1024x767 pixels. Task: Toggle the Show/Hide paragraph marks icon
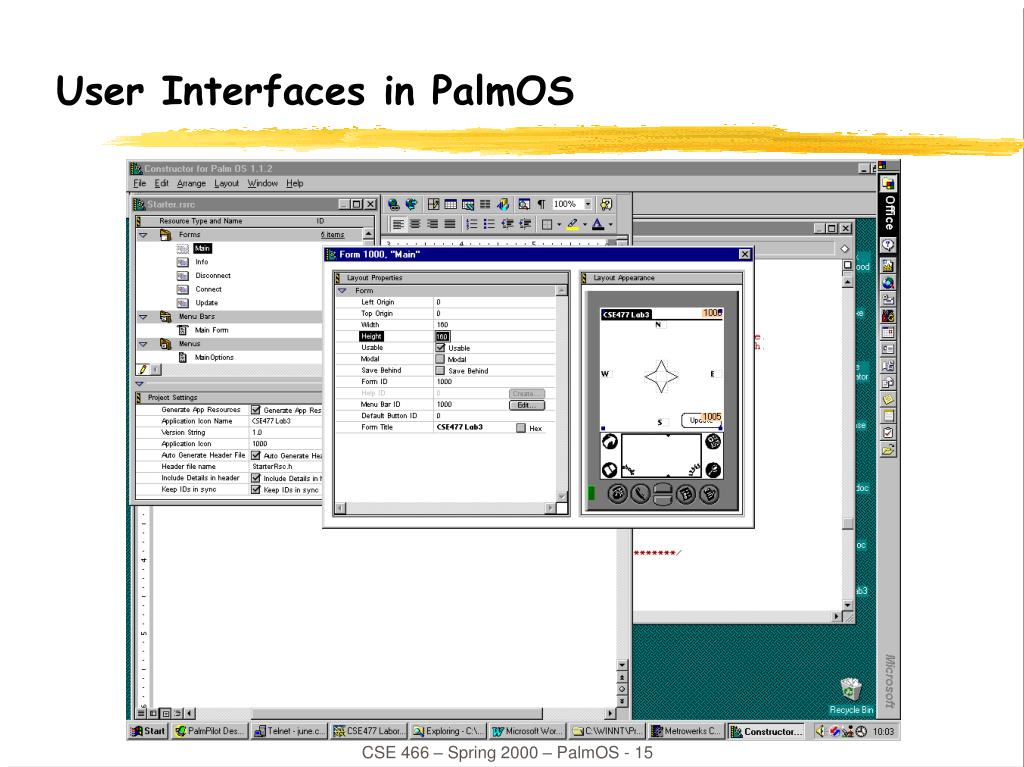pos(541,204)
